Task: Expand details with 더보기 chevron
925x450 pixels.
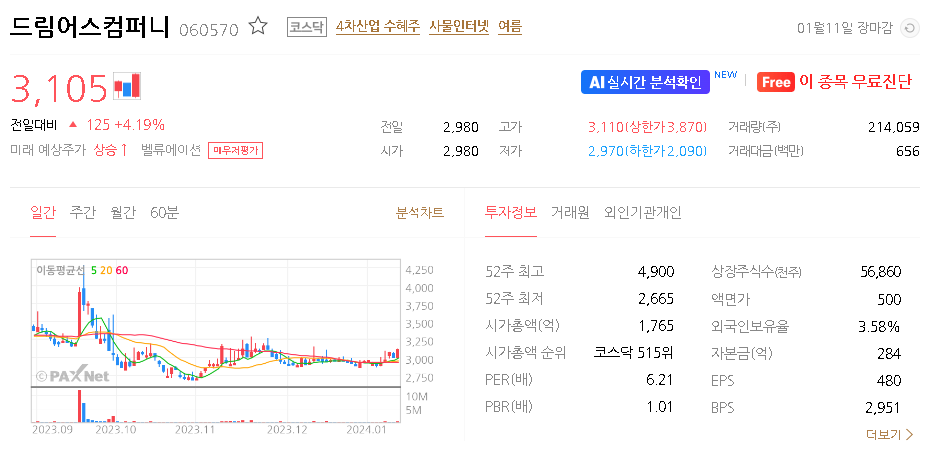Action: (x=890, y=435)
